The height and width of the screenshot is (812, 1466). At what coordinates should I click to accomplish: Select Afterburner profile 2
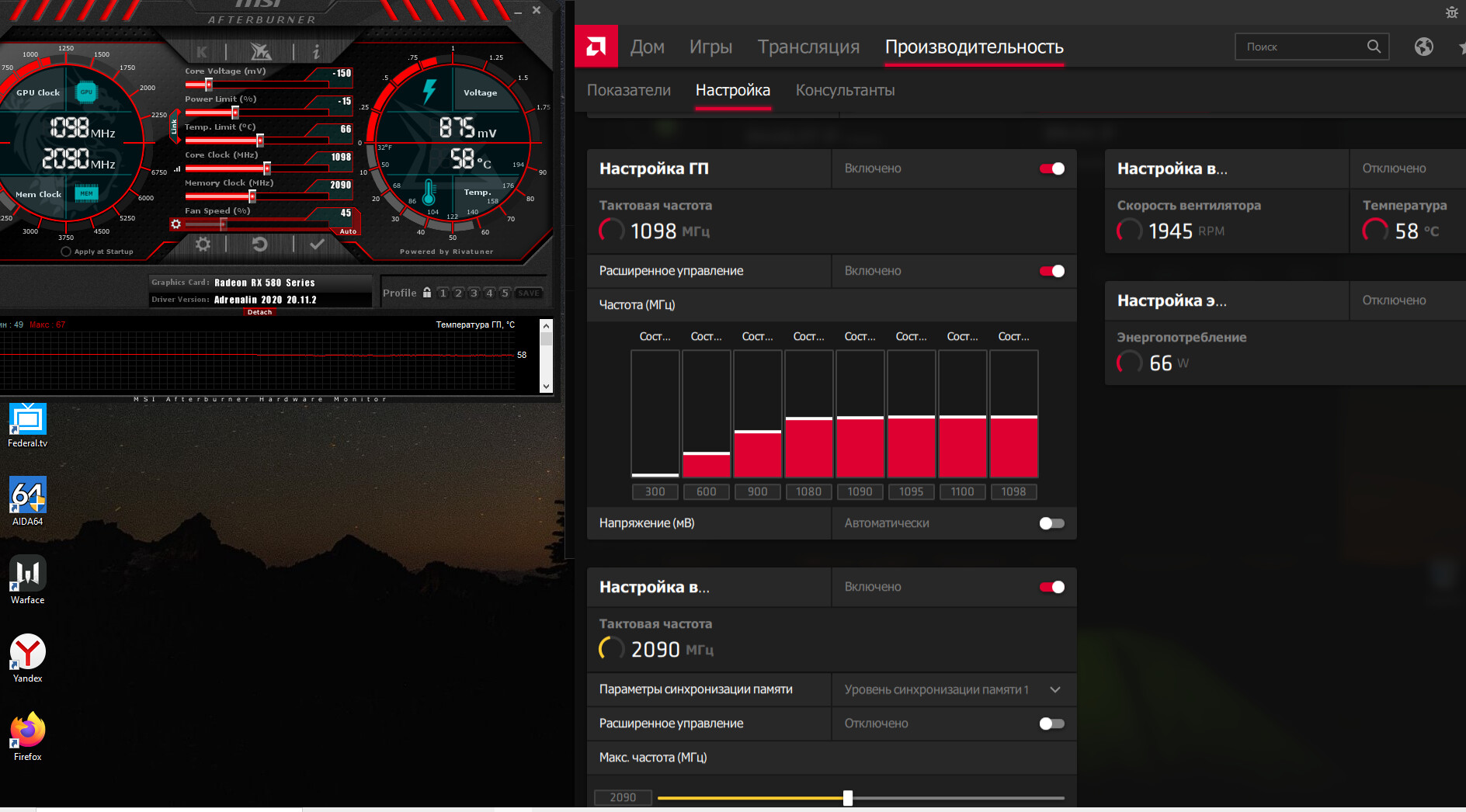[x=458, y=293]
